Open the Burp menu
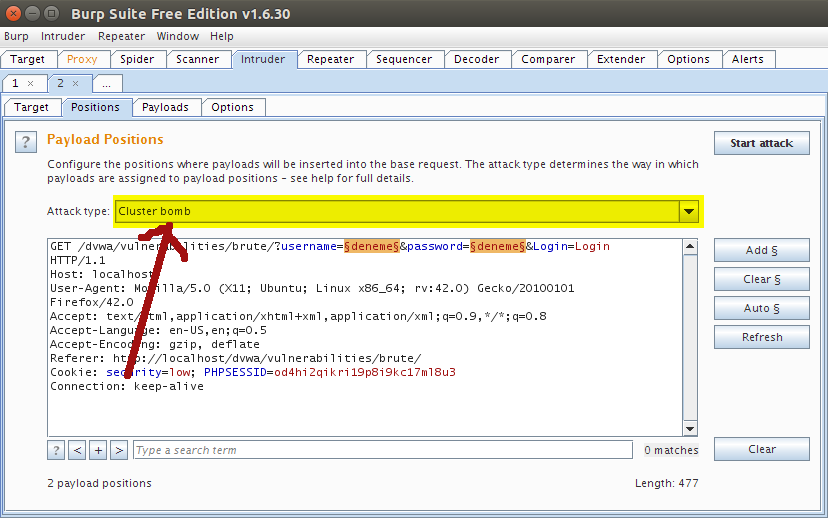 pos(16,36)
